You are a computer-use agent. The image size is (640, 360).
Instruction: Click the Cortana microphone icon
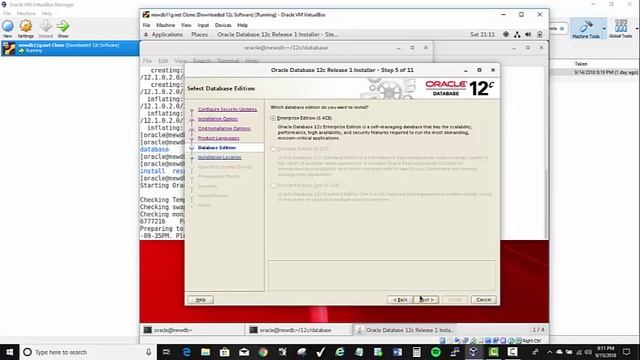click(149, 352)
